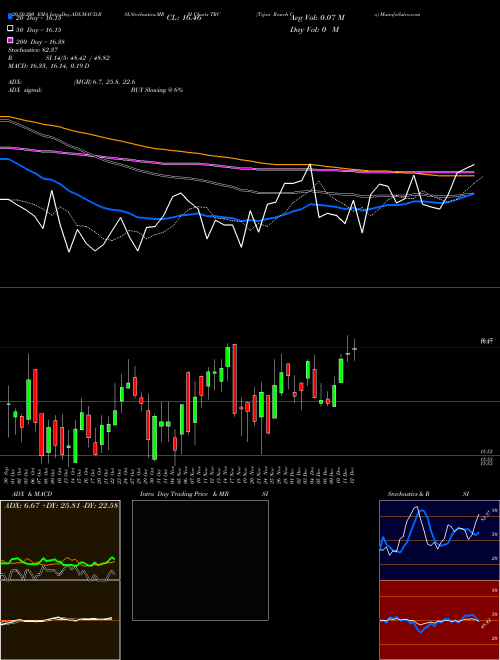Click the 'Stochastics & RSI' panel title
500x660 pixels.
point(428,494)
